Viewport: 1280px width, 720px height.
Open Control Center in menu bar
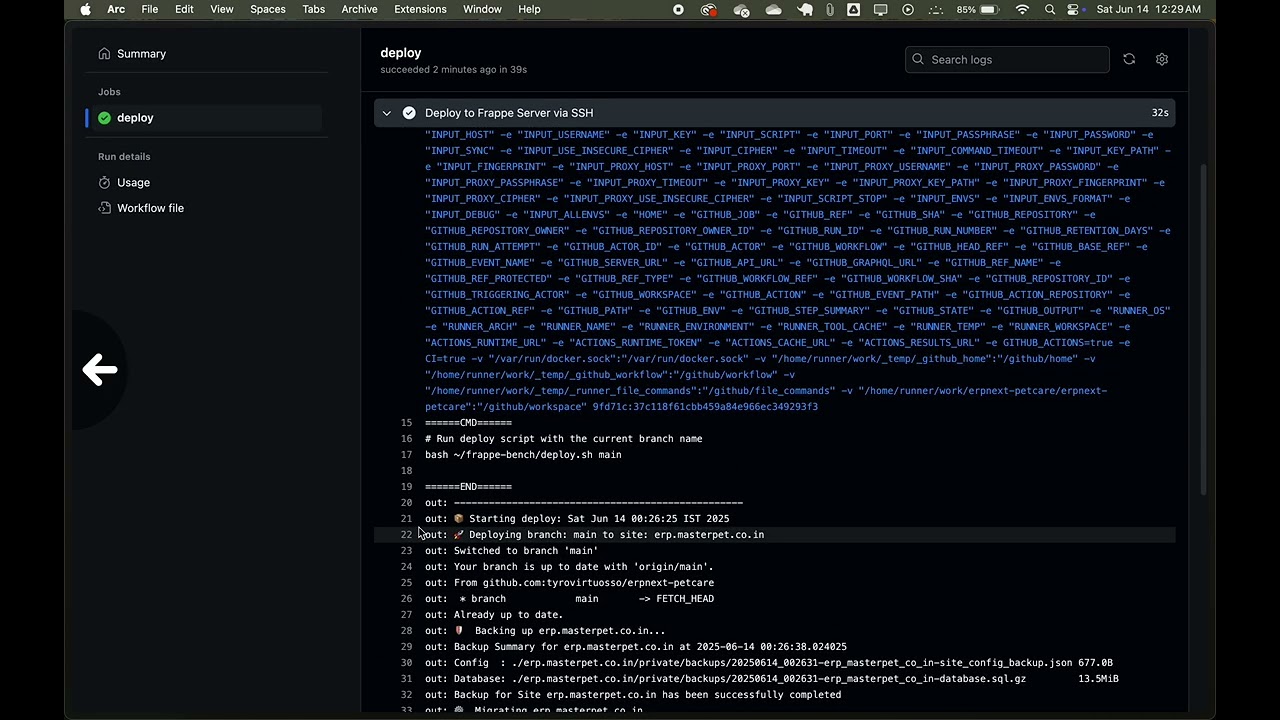click(1074, 9)
